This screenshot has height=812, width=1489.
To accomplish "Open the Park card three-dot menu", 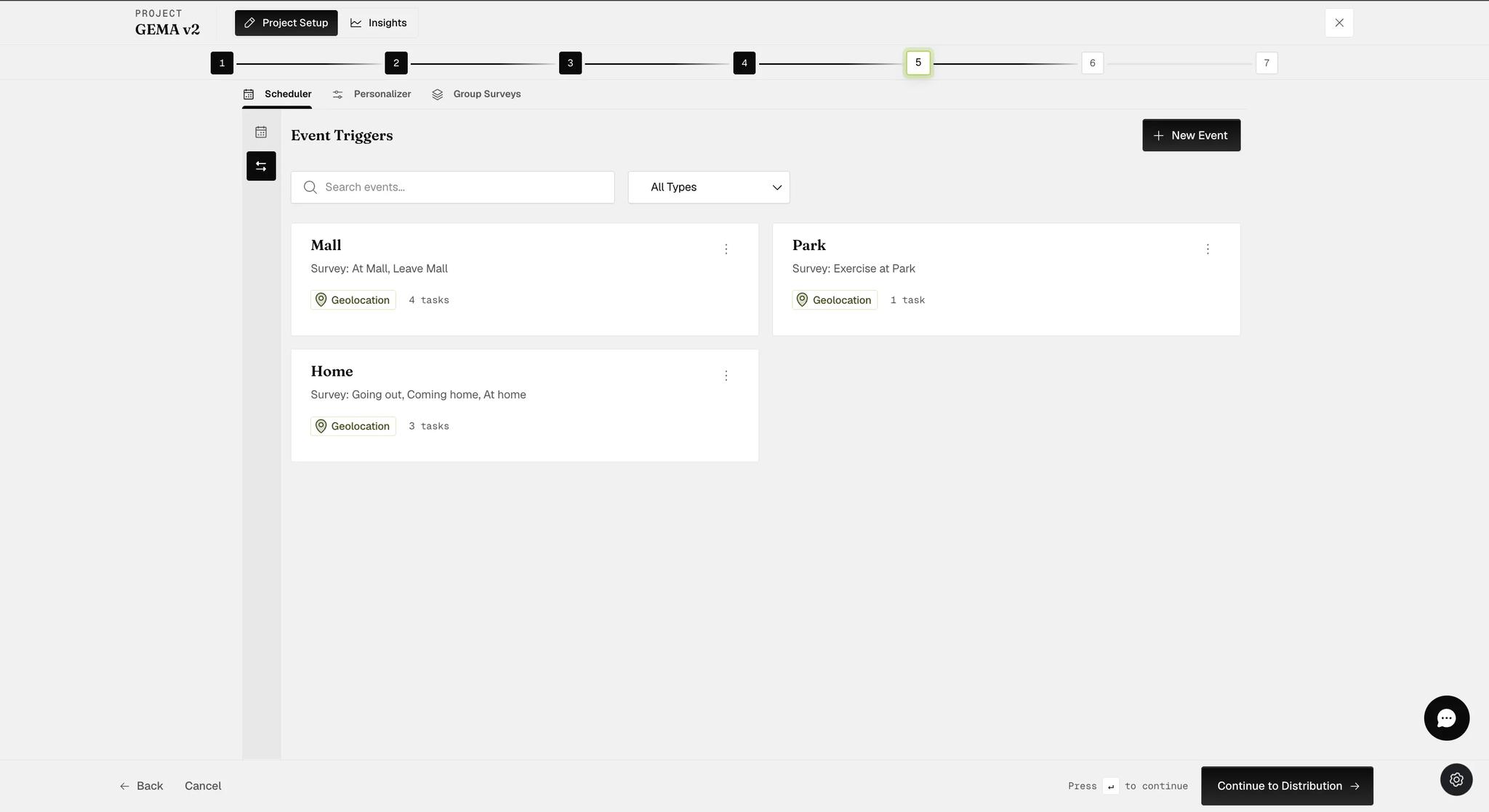I will pyautogui.click(x=1208, y=249).
